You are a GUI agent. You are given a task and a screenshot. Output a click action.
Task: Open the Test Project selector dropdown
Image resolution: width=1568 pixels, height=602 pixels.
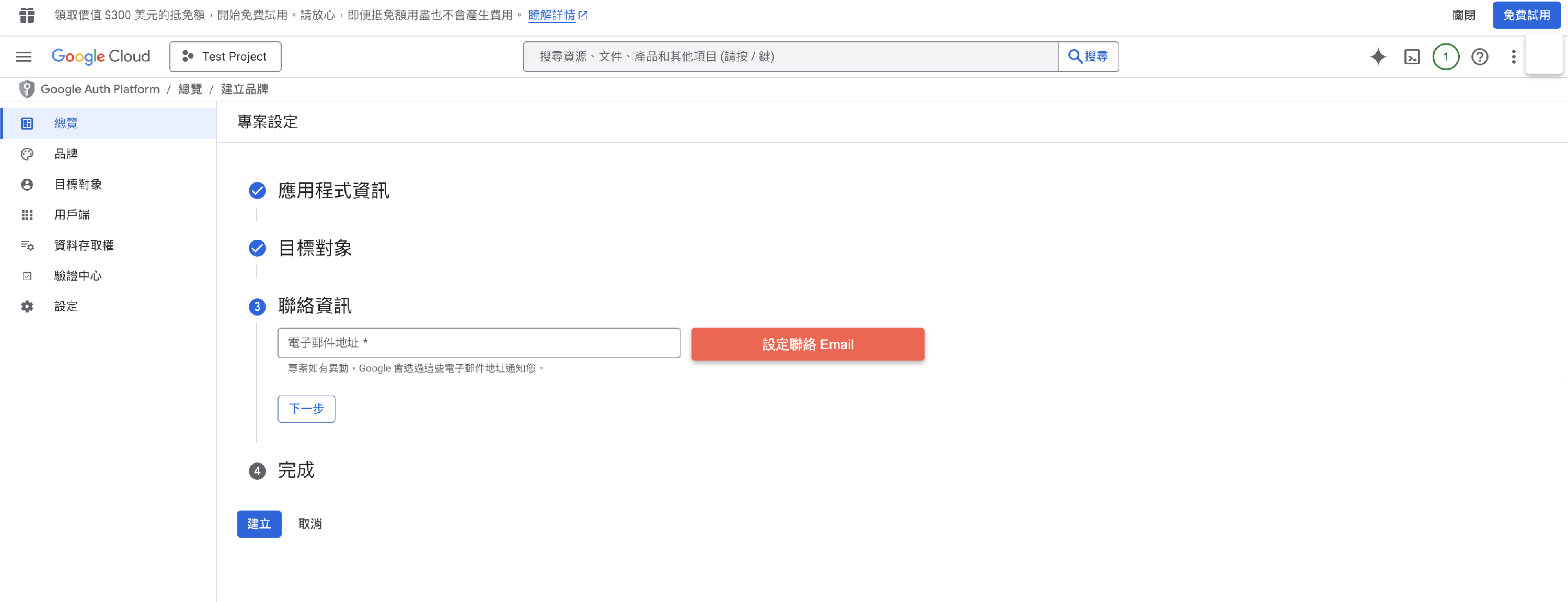pyautogui.click(x=225, y=56)
